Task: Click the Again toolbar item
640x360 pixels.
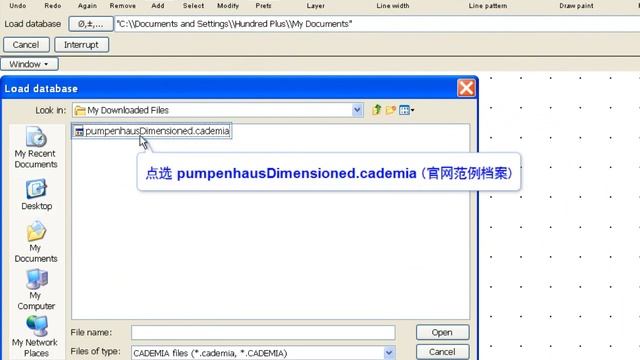Action: pos(87,6)
